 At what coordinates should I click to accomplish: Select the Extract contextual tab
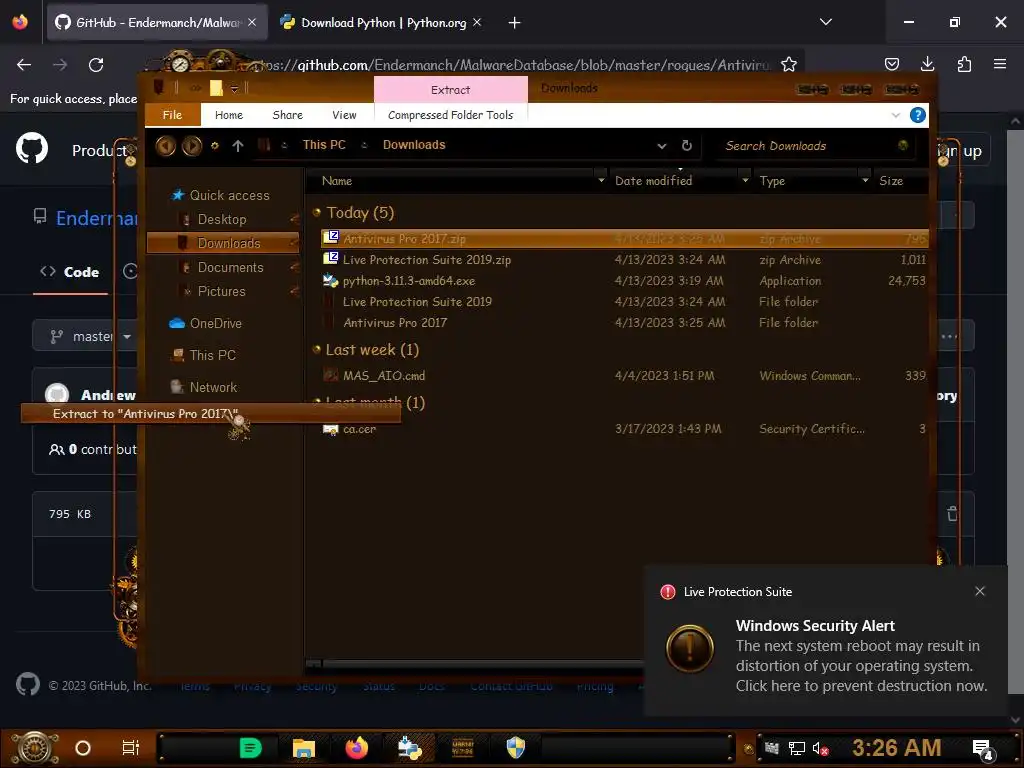point(451,89)
